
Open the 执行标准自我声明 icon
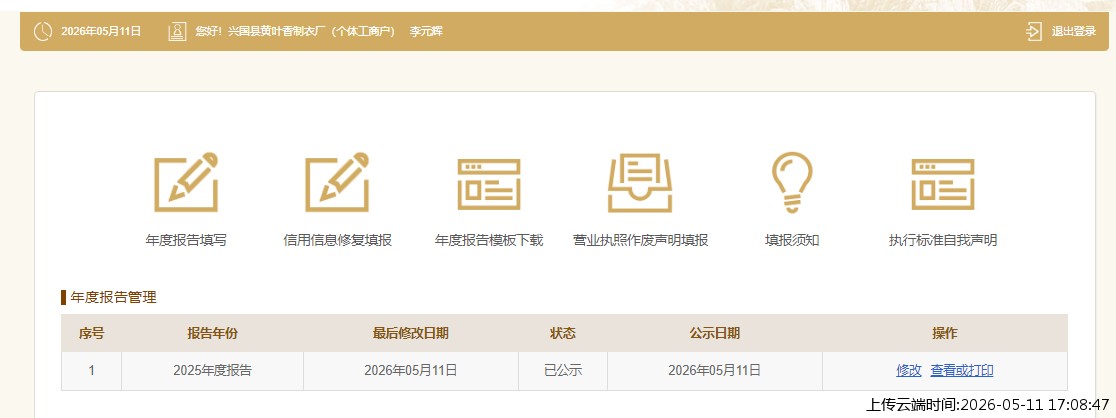tap(943, 184)
